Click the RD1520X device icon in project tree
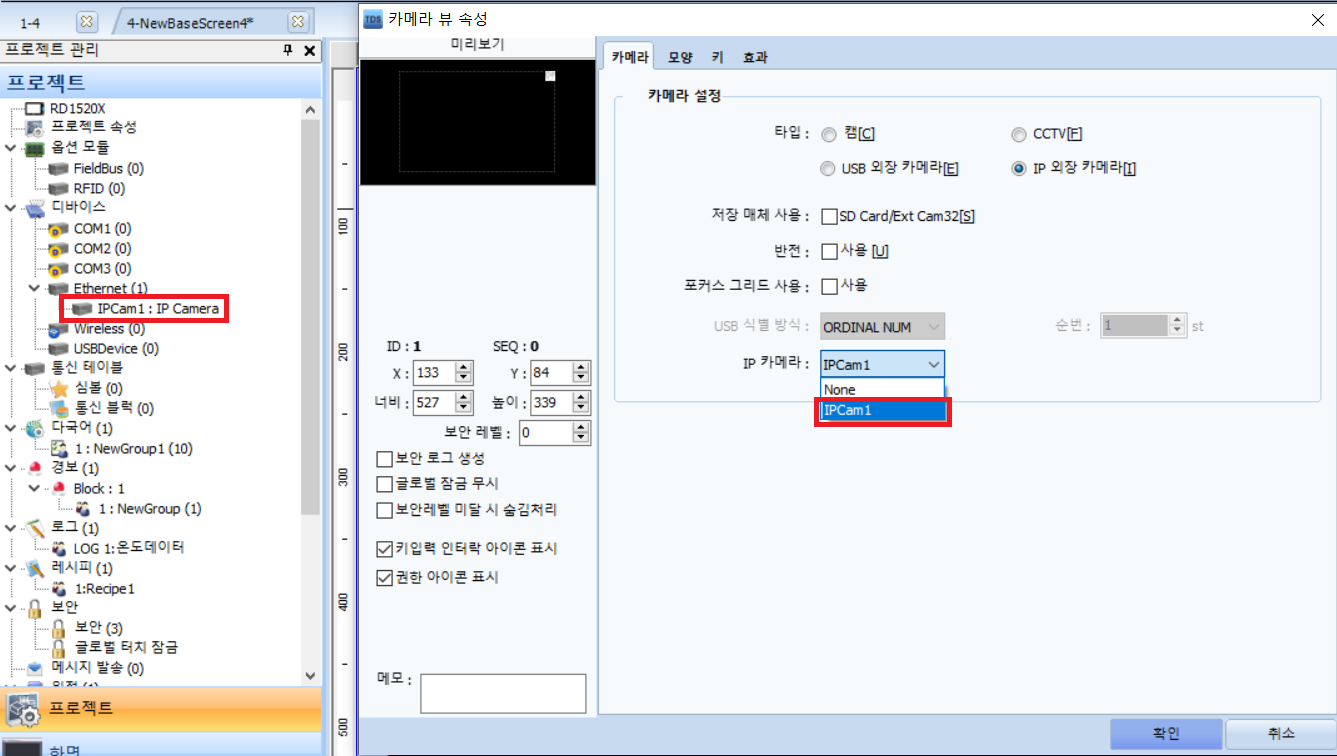Viewport: 1337px width, 756px height. [x=35, y=108]
